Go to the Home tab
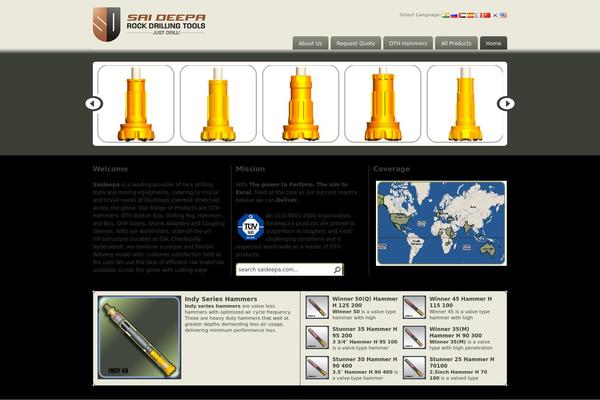 pos(493,43)
